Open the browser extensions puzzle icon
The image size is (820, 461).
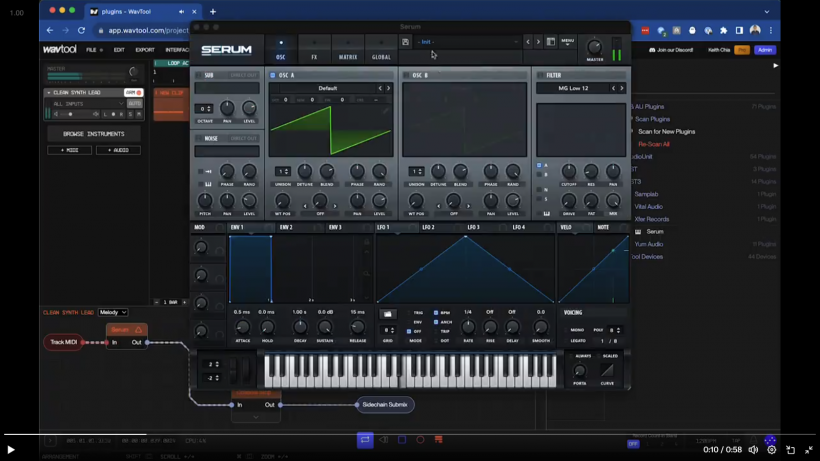pyautogui.click(x=723, y=30)
